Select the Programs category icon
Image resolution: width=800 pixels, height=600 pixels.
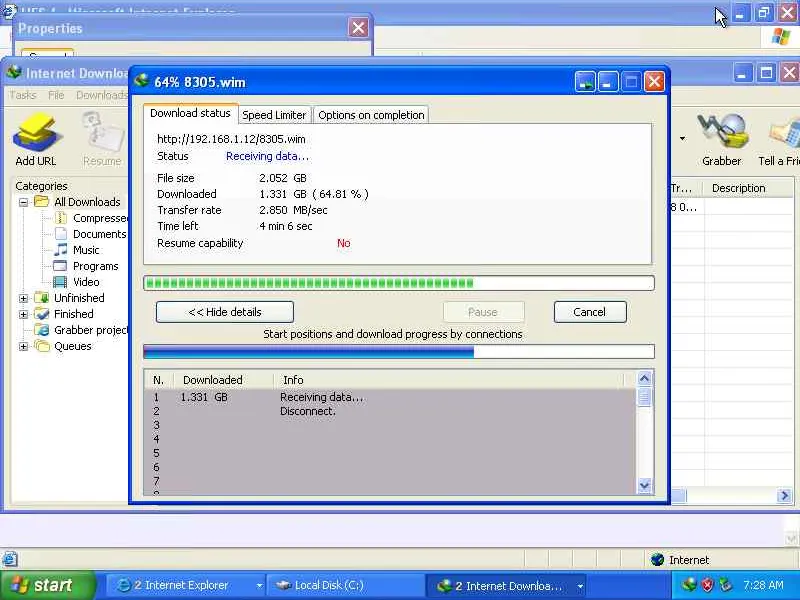(x=60, y=266)
